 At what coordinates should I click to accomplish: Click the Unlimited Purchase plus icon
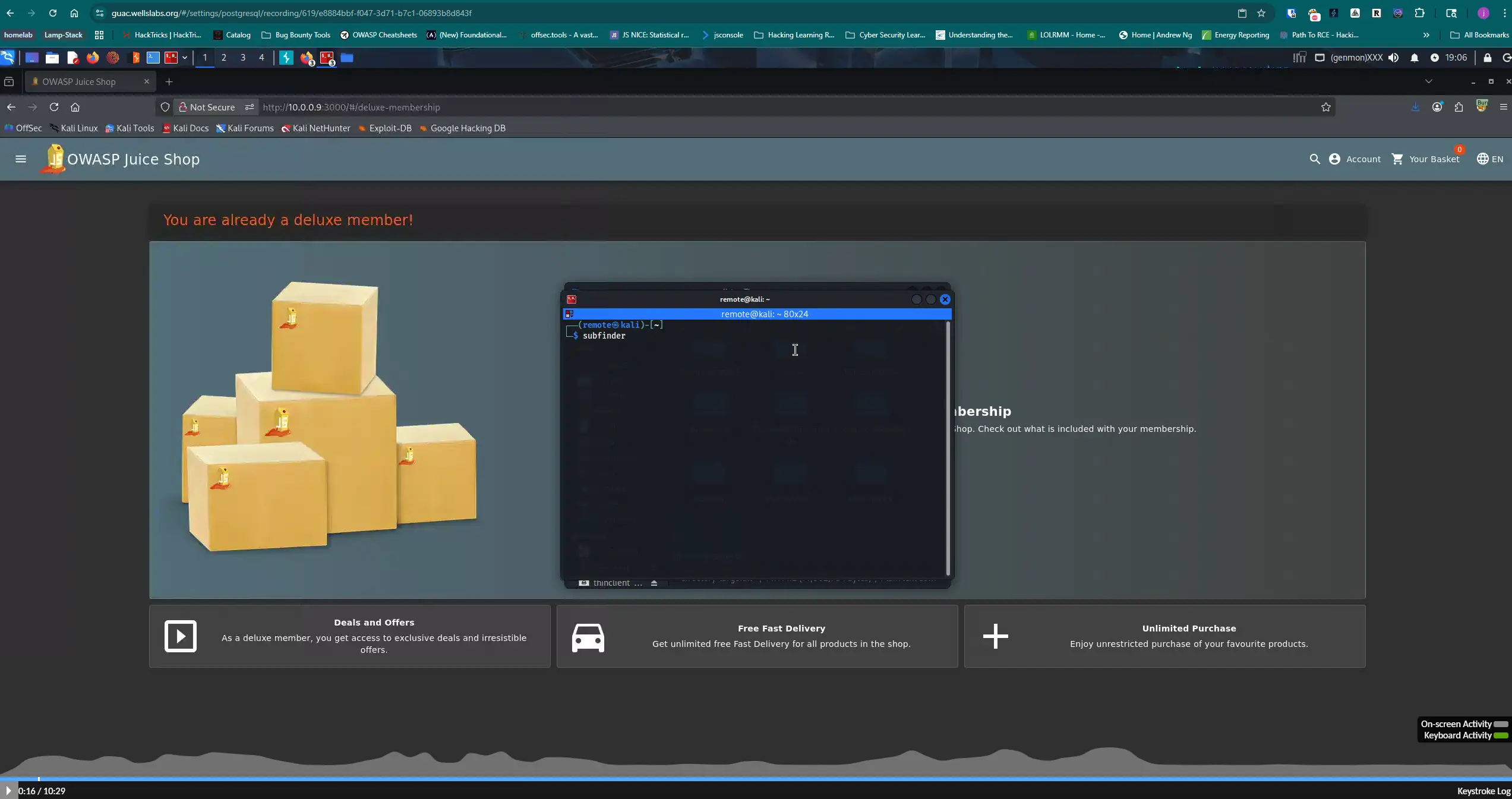point(995,636)
